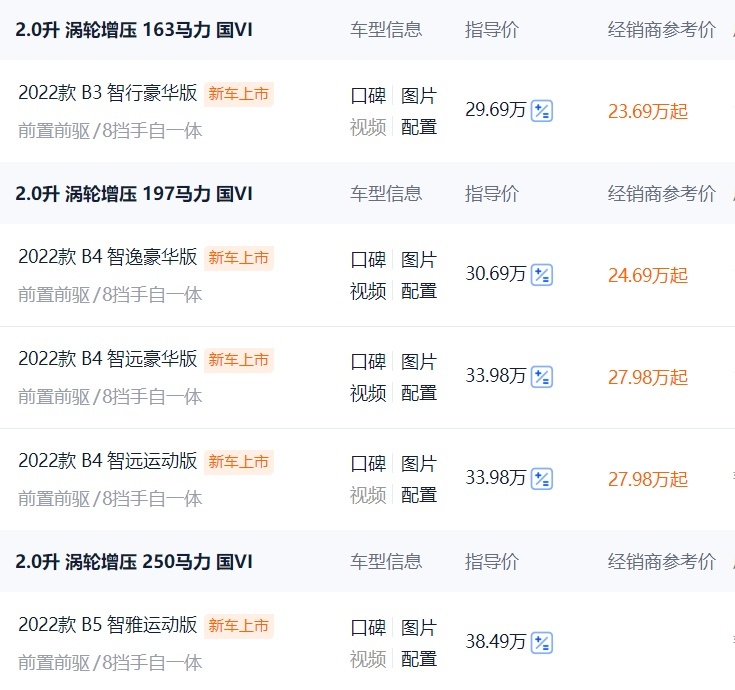Click dealer price 27.98万起 for 智远运动版

coord(648,480)
